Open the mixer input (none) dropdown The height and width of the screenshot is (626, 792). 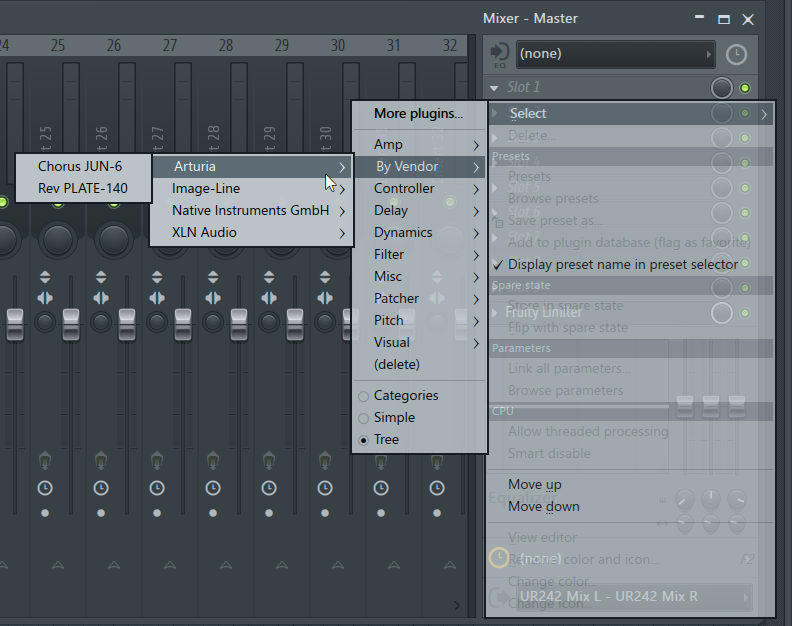pos(616,54)
